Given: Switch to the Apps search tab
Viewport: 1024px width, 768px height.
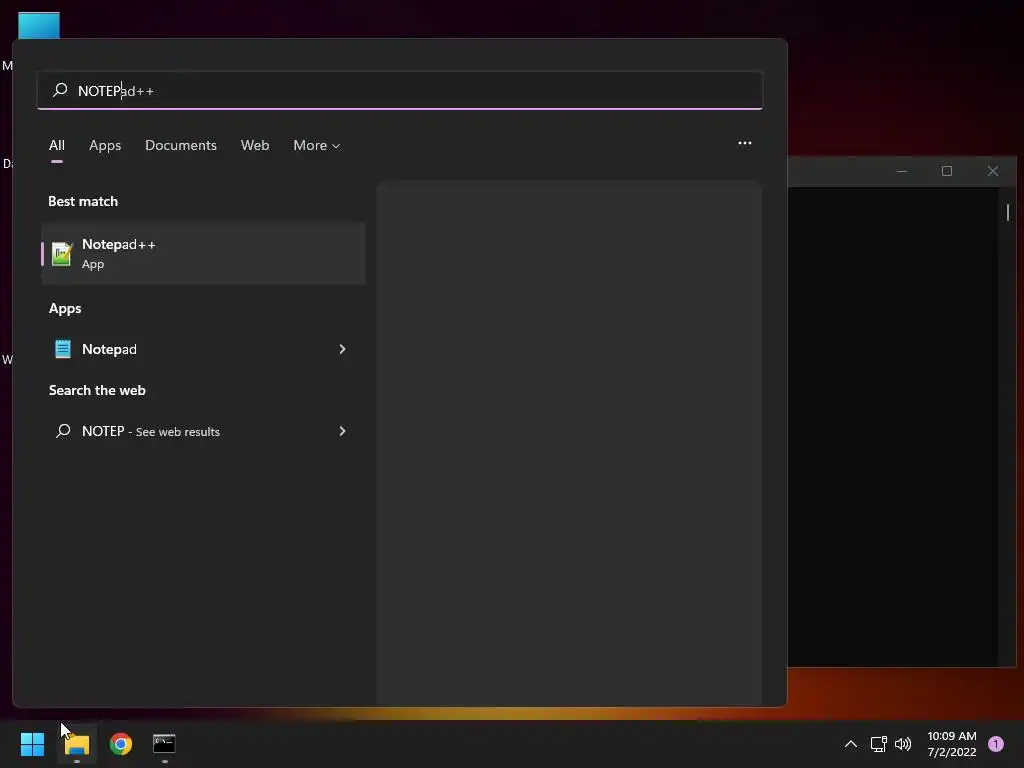Looking at the screenshot, I should pos(105,146).
